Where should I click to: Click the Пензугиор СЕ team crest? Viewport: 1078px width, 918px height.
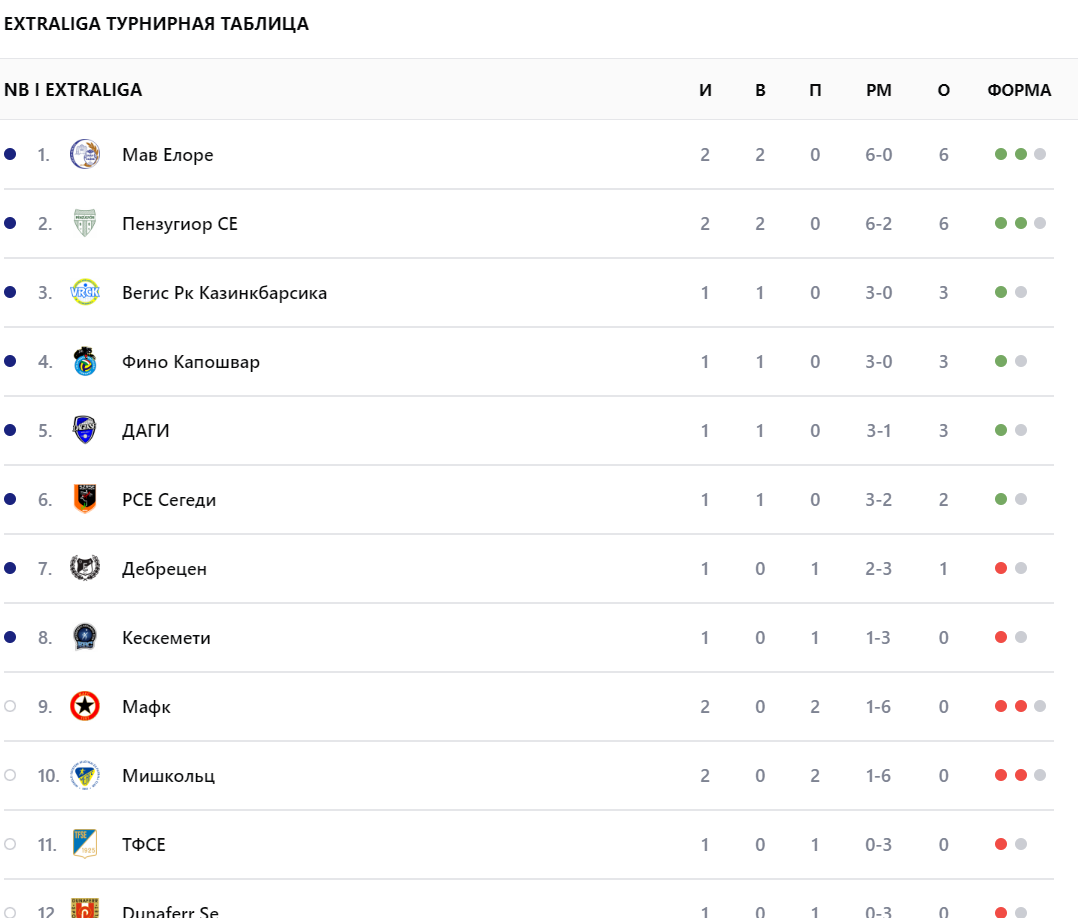(x=85, y=223)
